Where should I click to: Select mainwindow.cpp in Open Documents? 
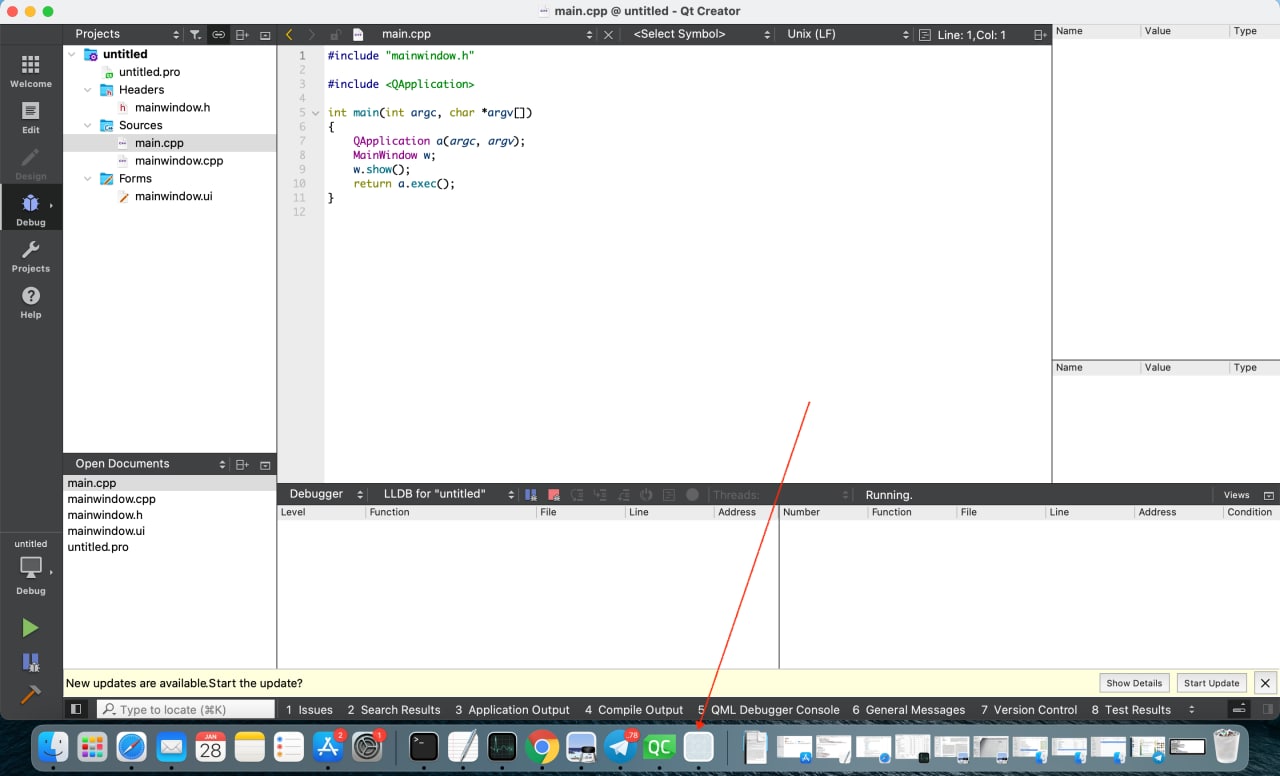111,499
